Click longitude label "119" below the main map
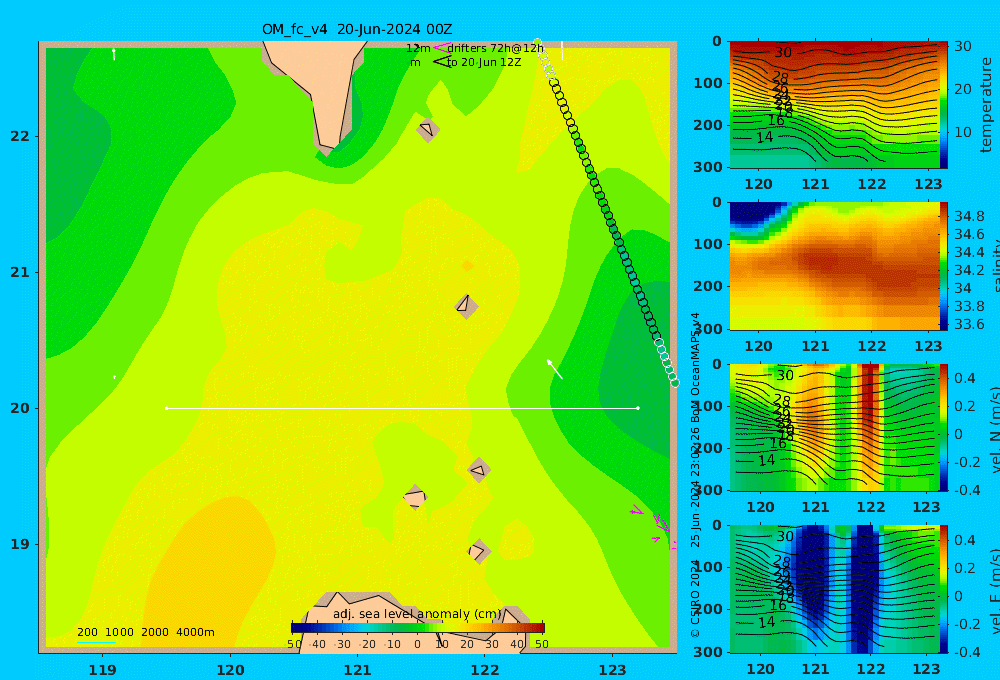The image size is (1000, 680). pos(102,670)
